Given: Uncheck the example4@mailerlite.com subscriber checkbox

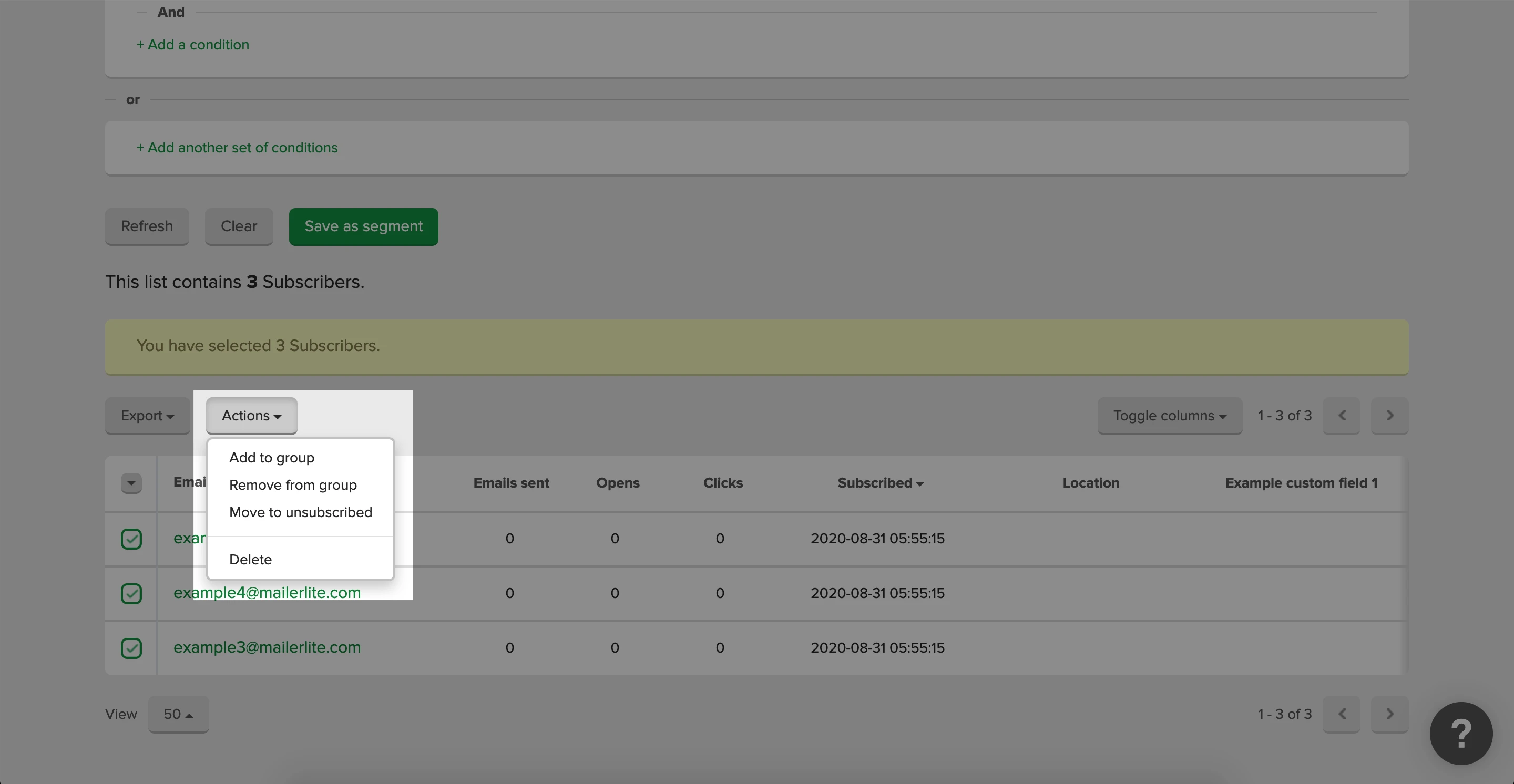Looking at the screenshot, I should [x=131, y=593].
